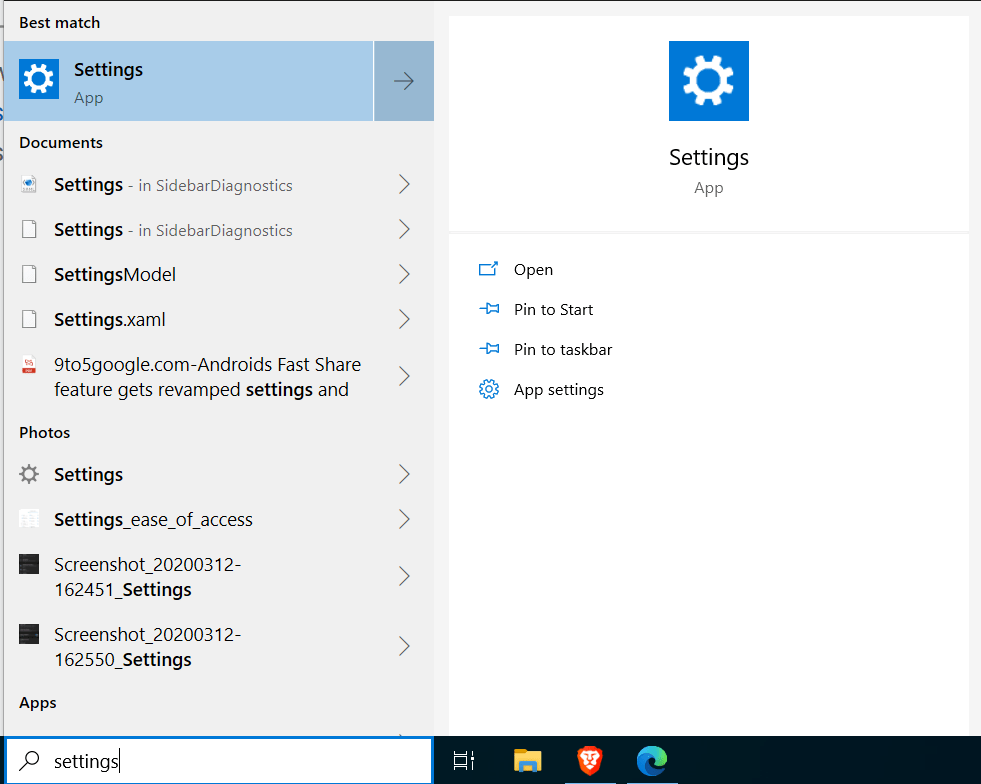Select the large blue Settings tile icon
Image resolution: width=981 pixels, height=784 pixels.
tap(708, 81)
